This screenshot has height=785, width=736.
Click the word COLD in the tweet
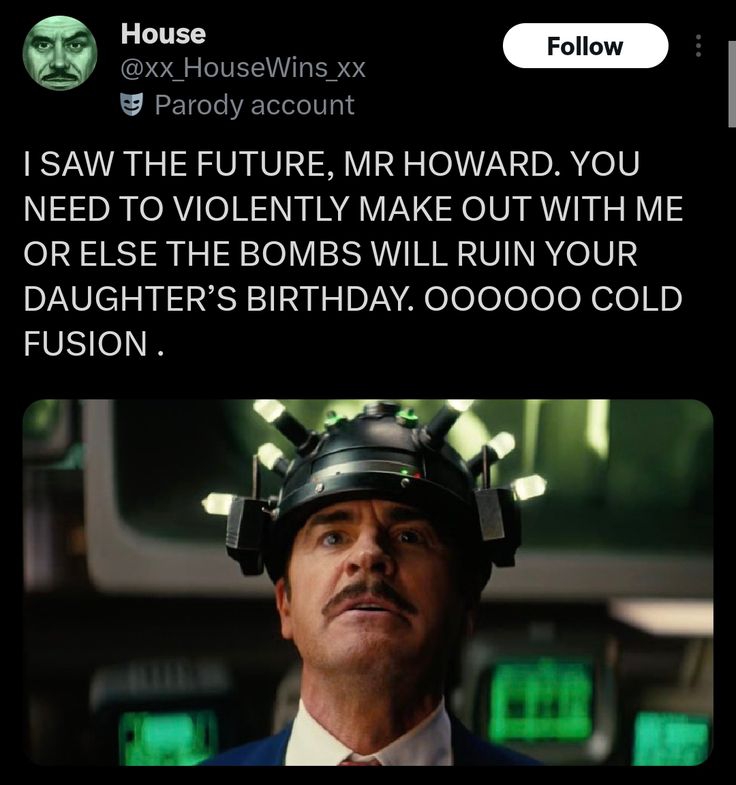point(636,298)
